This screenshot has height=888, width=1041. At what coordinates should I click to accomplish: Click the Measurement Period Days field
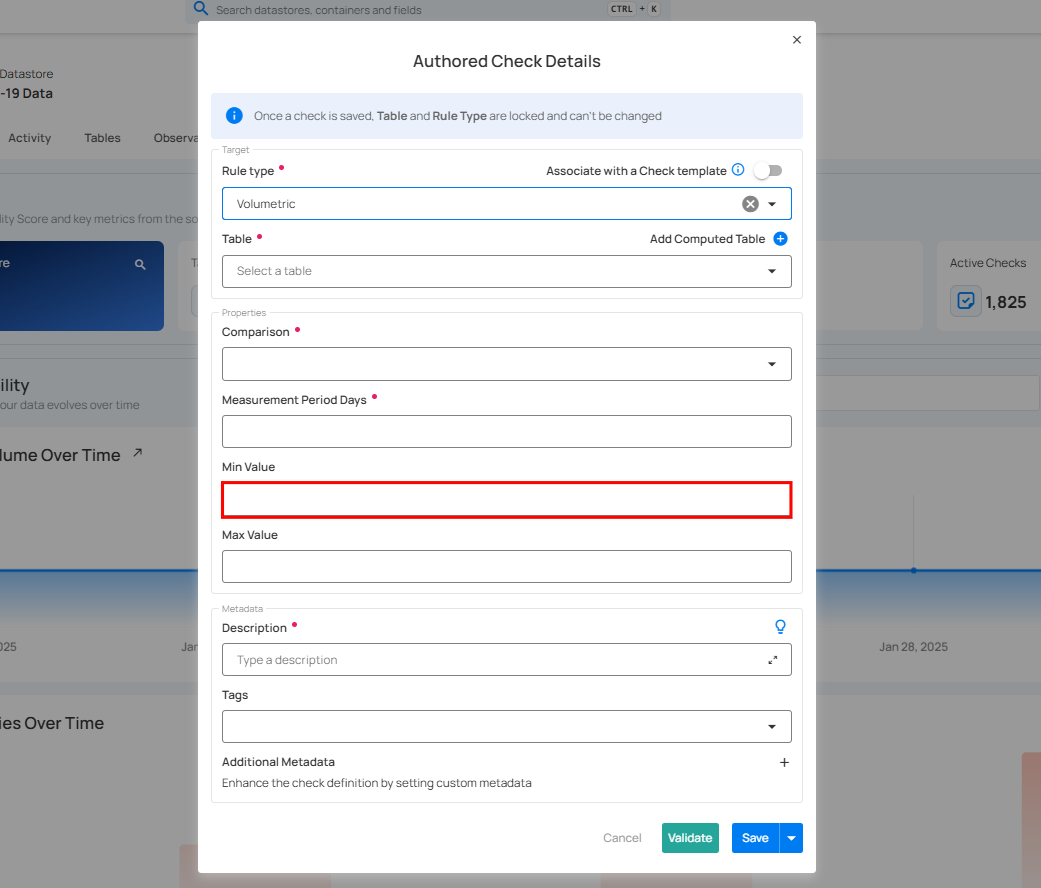(x=506, y=432)
